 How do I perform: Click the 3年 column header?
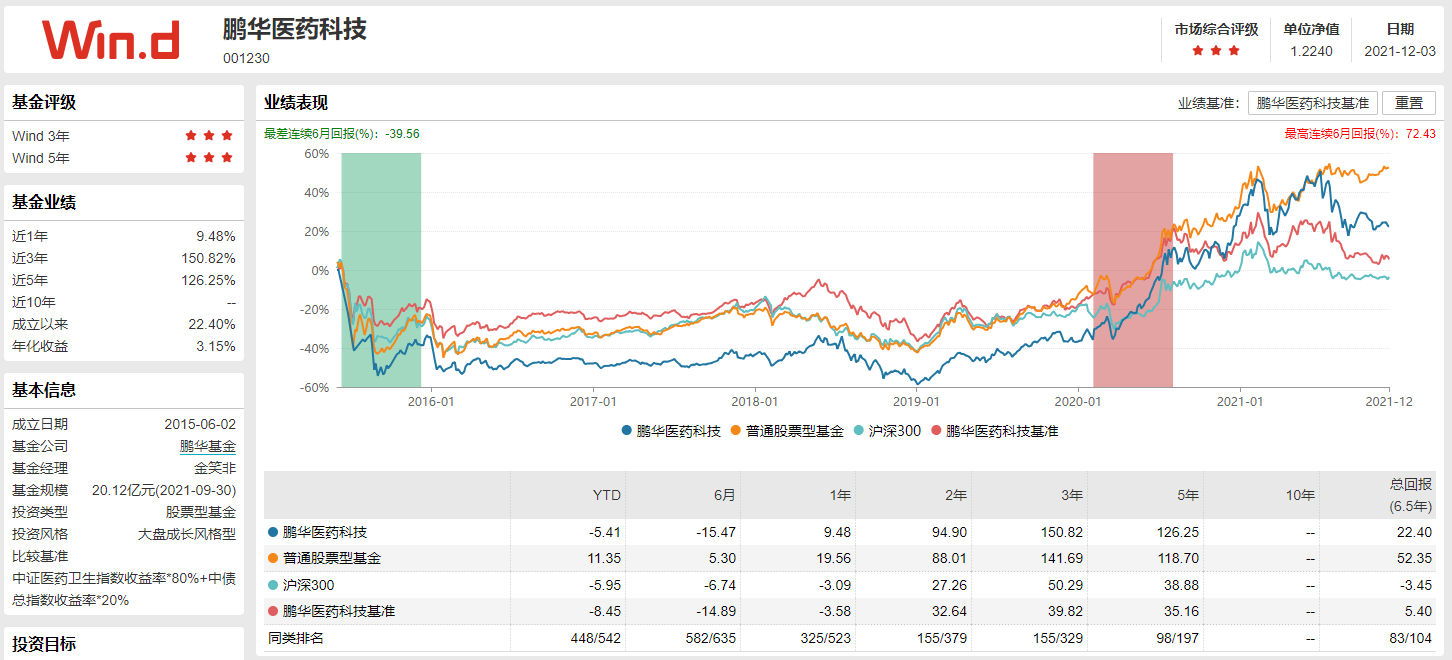1071,495
